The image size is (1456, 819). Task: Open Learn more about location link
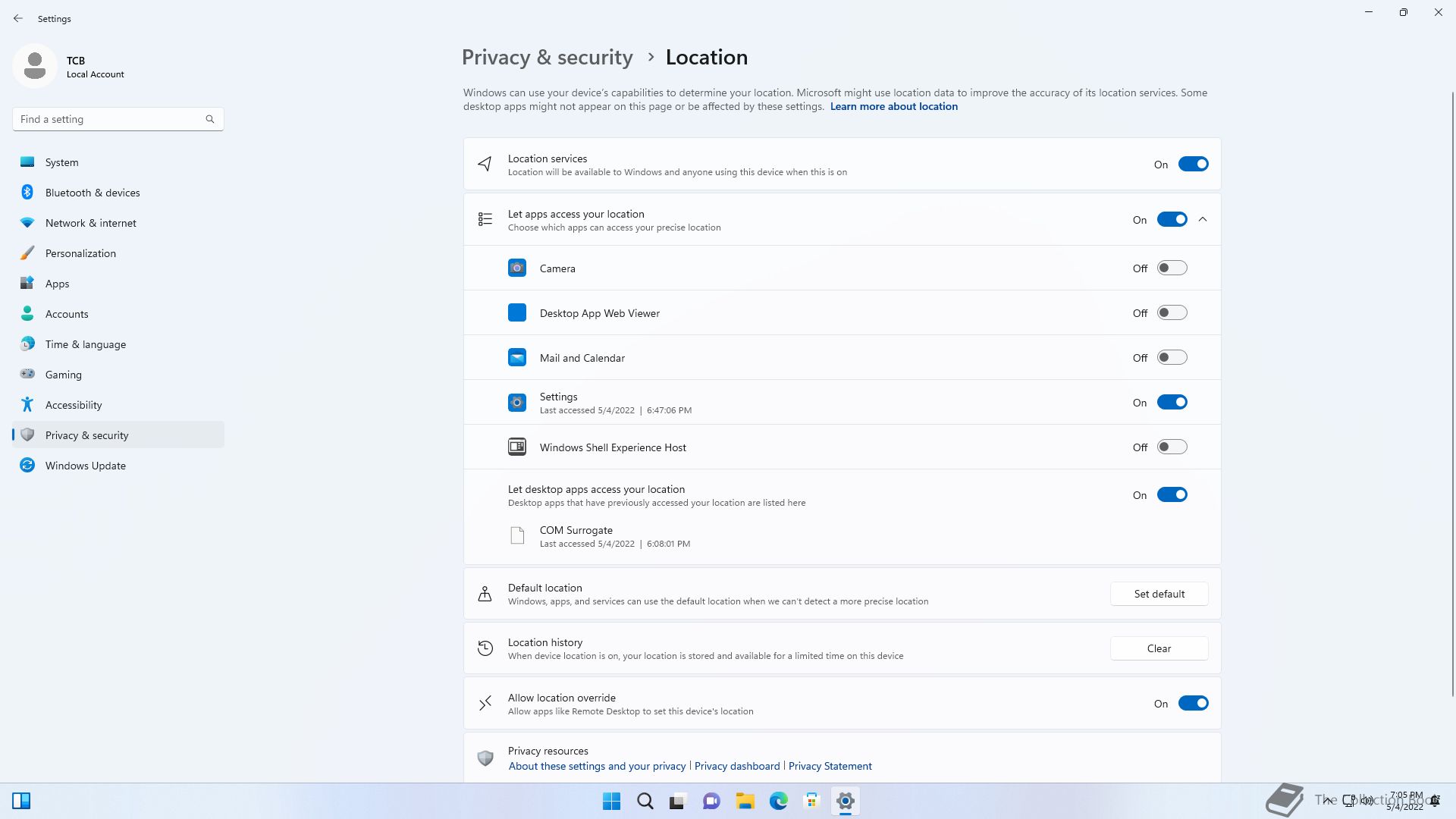(x=893, y=106)
